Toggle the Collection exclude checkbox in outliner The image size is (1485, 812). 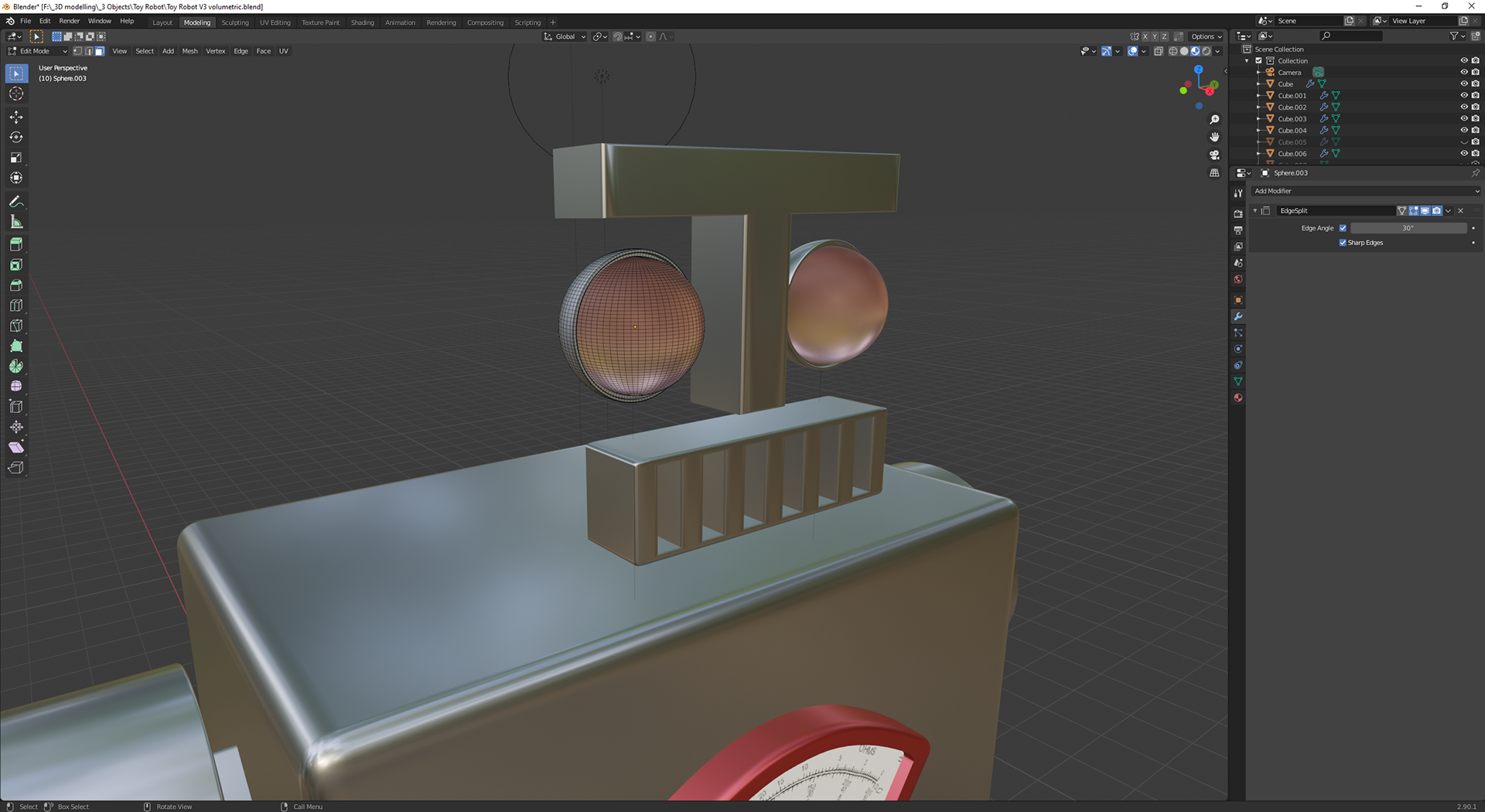[x=1258, y=60]
